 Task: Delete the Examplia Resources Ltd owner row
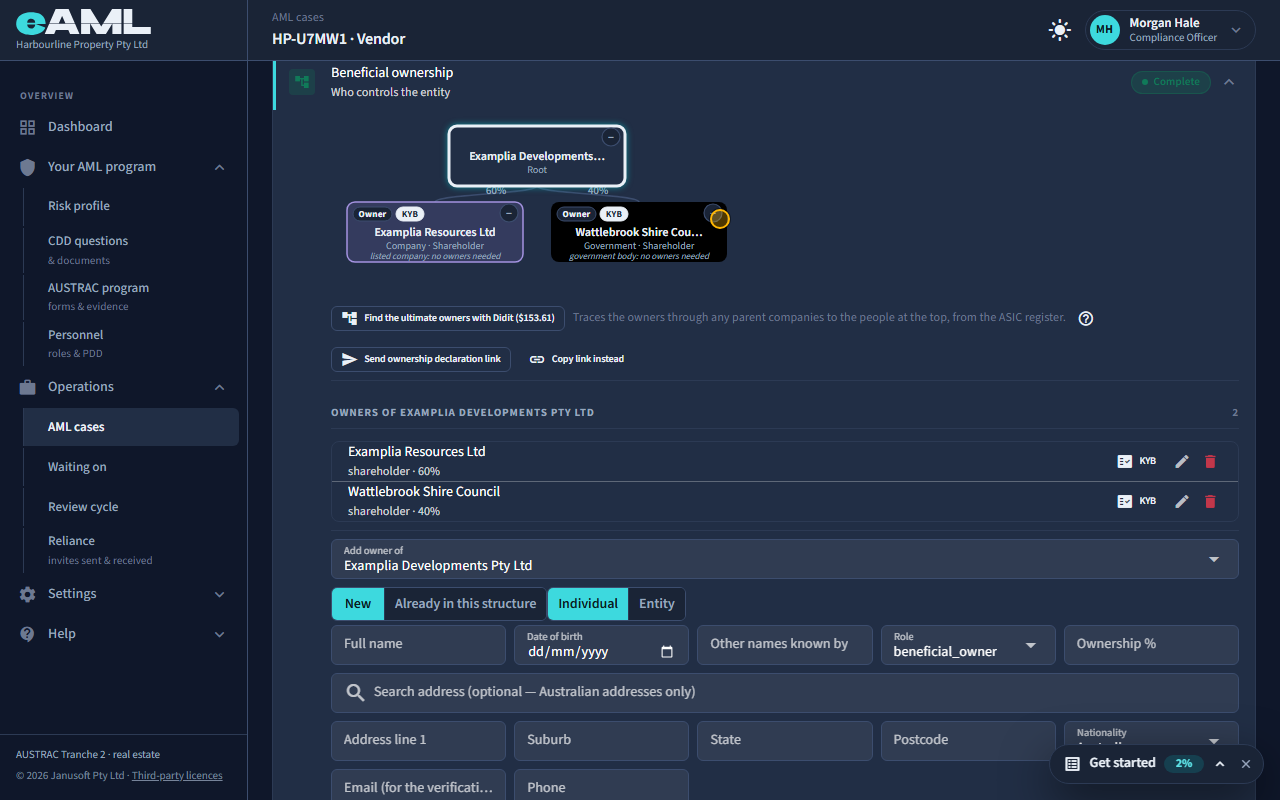coord(1210,461)
